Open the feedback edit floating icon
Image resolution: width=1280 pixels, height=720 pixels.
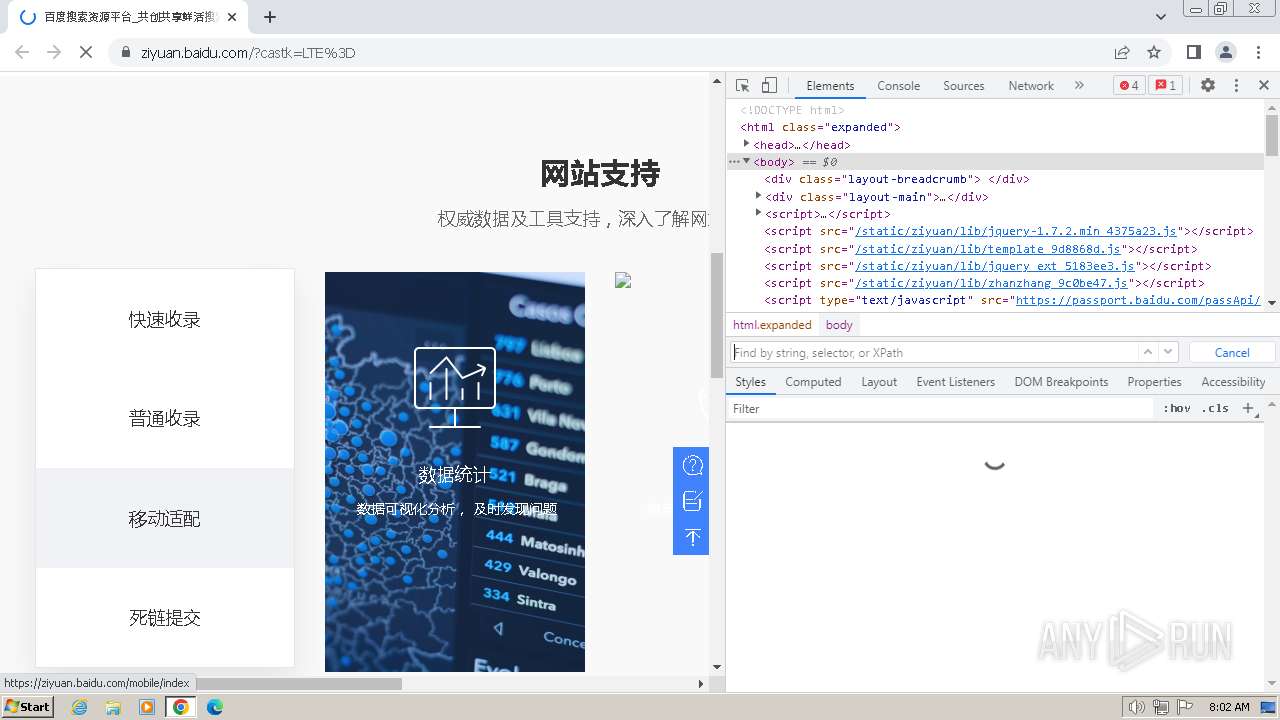point(692,501)
